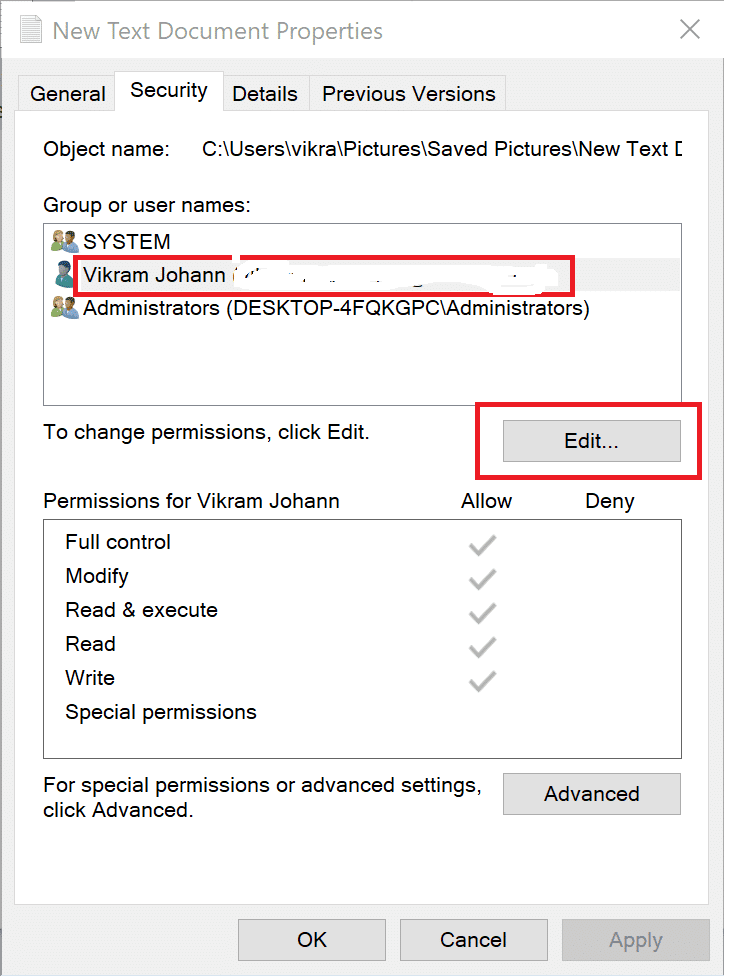
Task: Click the document icon in title bar
Action: tap(31, 30)
